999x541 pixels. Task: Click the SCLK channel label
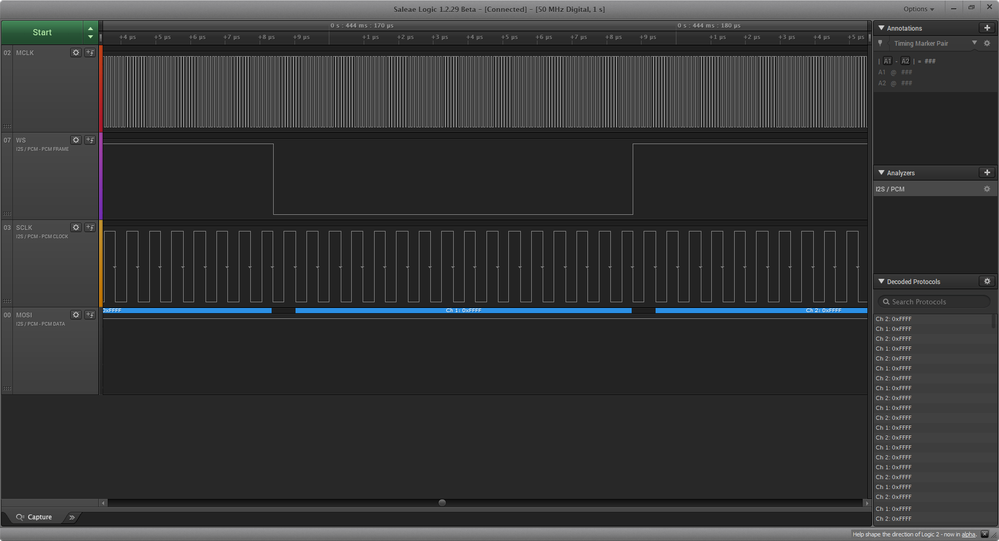point(24,227)
